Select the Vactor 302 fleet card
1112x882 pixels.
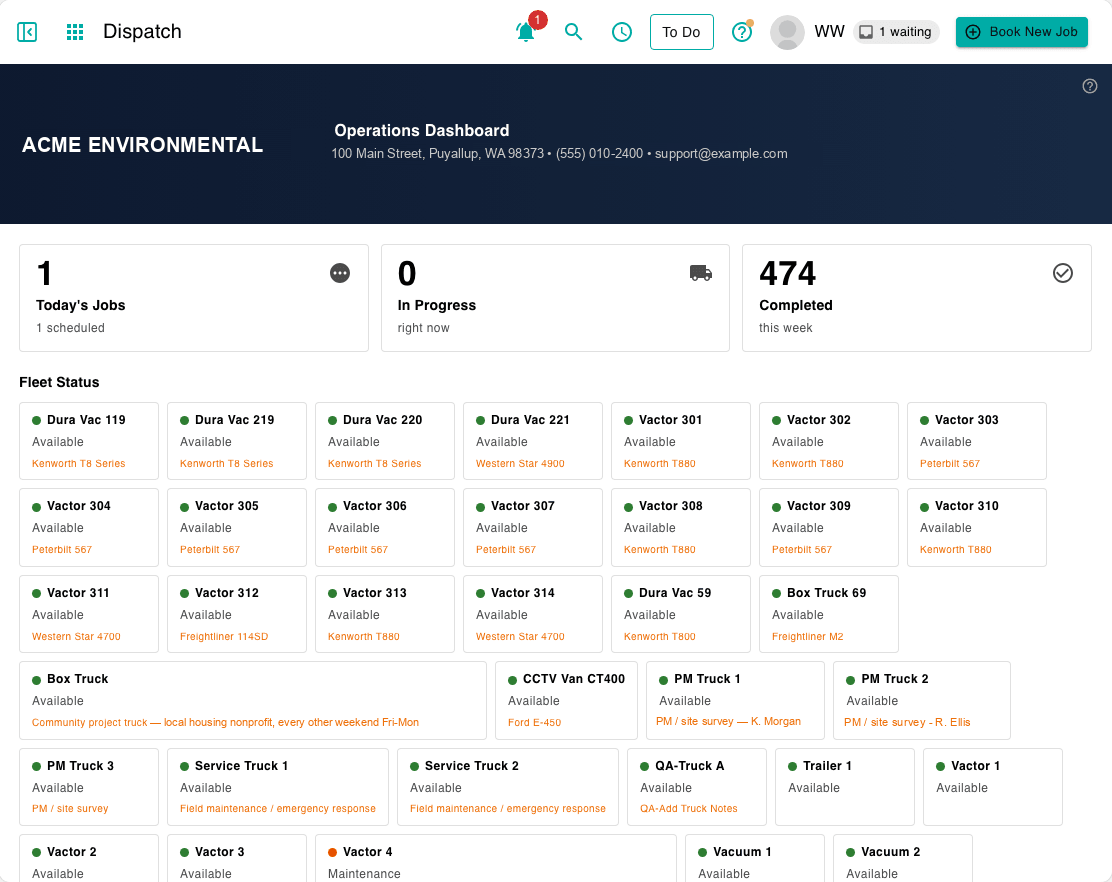click(x=829, y=441)
